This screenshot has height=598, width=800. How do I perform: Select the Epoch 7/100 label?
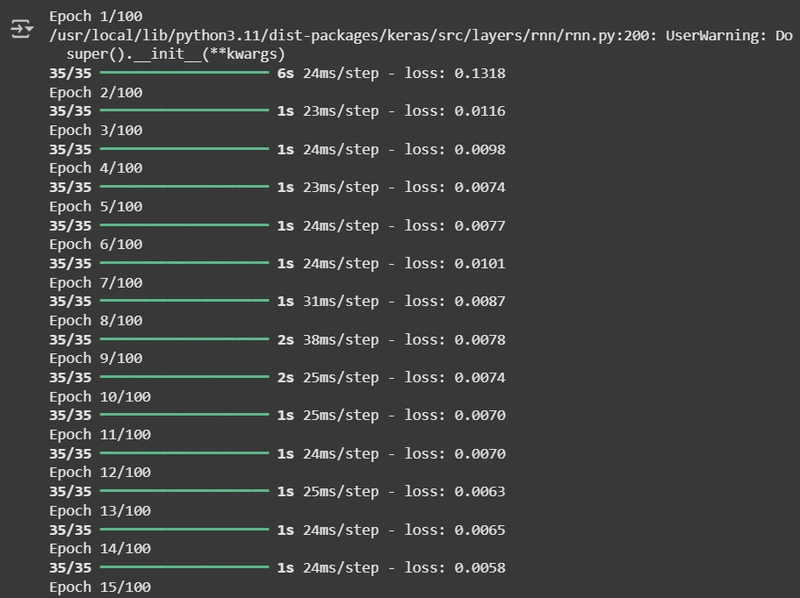(96, 282)
